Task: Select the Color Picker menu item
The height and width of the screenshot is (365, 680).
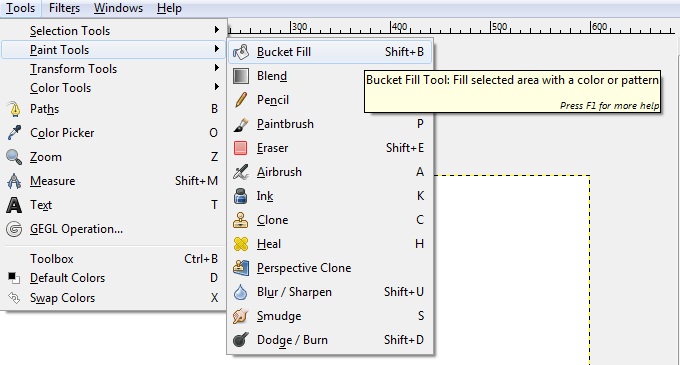Action: pyautogui.click(x=114, y=133)
